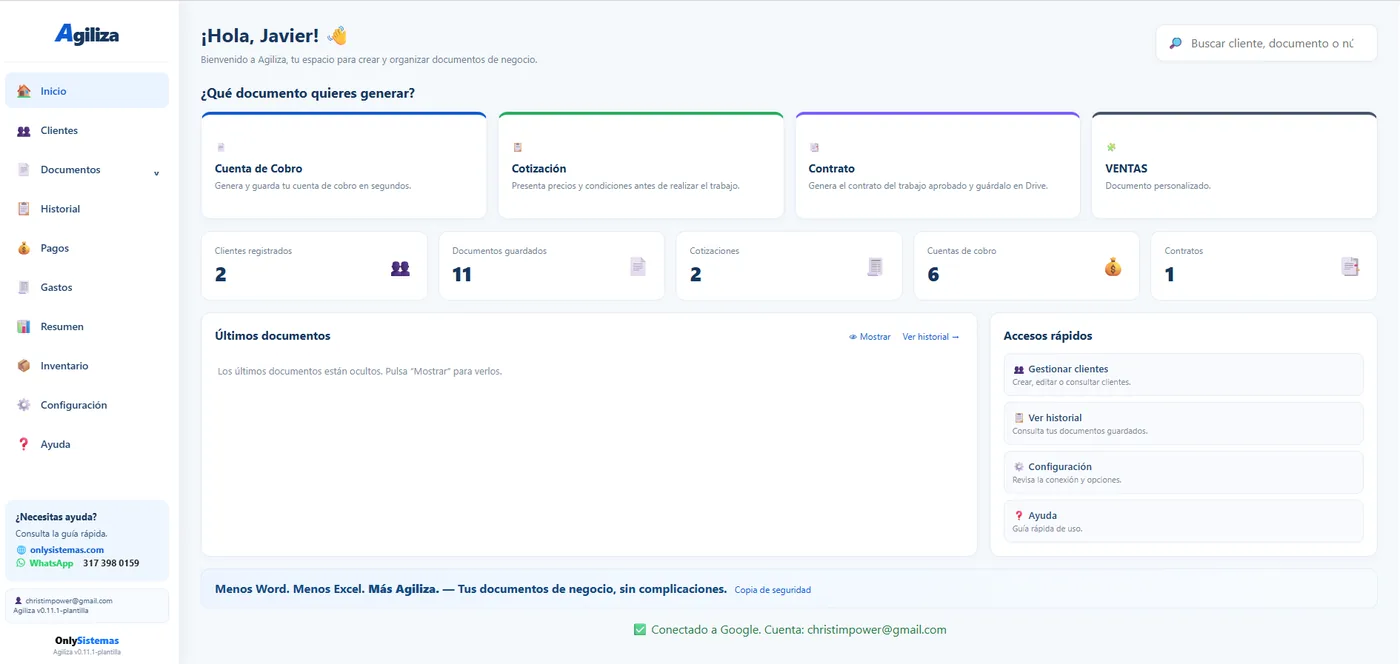The image size is (1400, 664).
Task: Show the hidden Últimos documentos list
Action: [870, 337]
